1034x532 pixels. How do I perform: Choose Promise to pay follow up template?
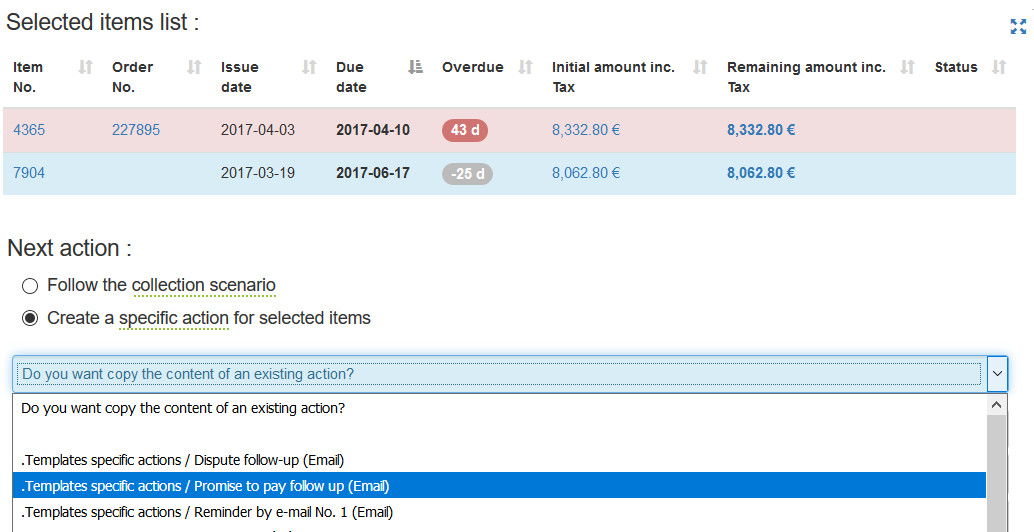tap(205, 486)
